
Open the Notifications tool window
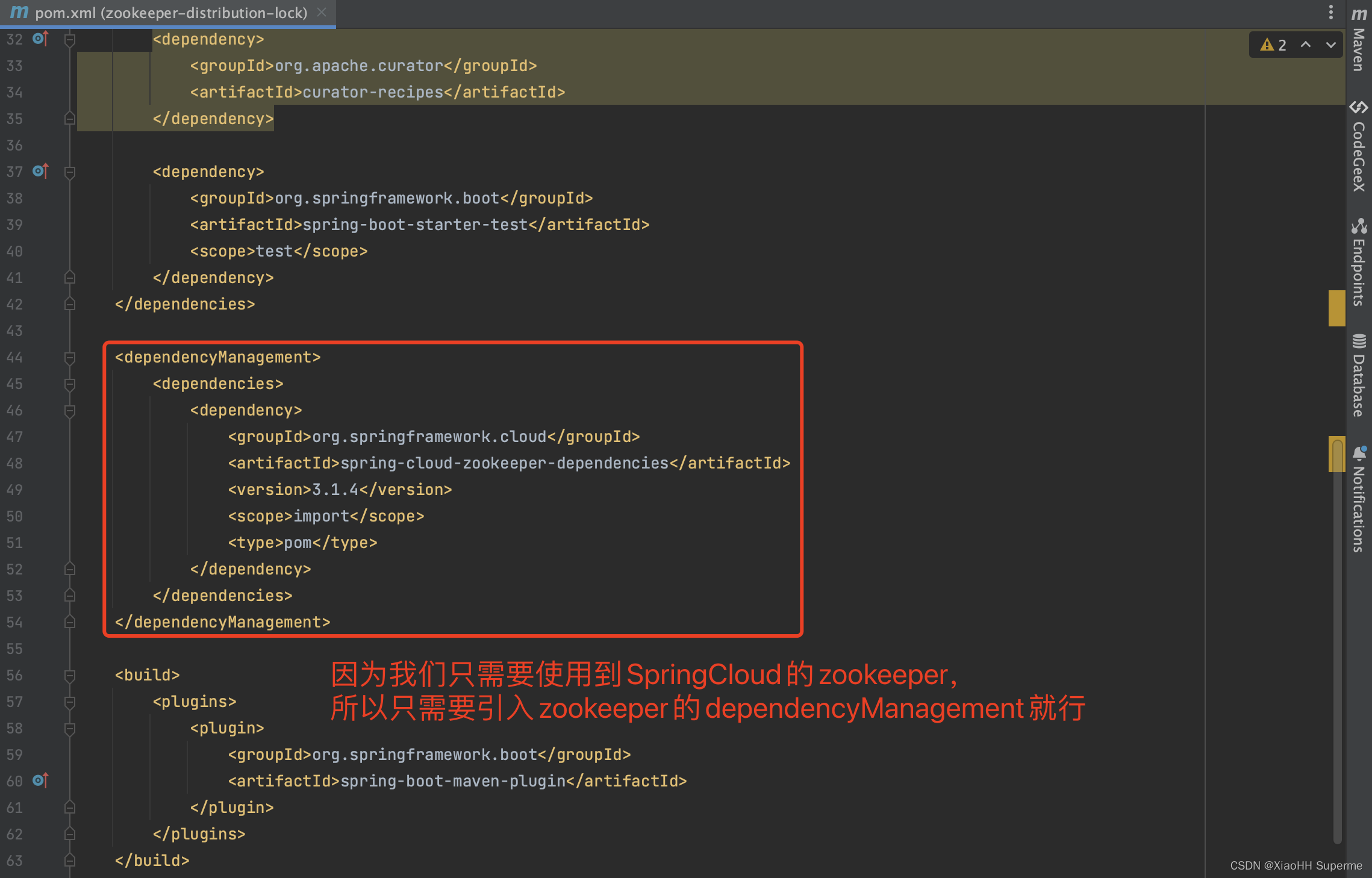tap(1359, 499)
